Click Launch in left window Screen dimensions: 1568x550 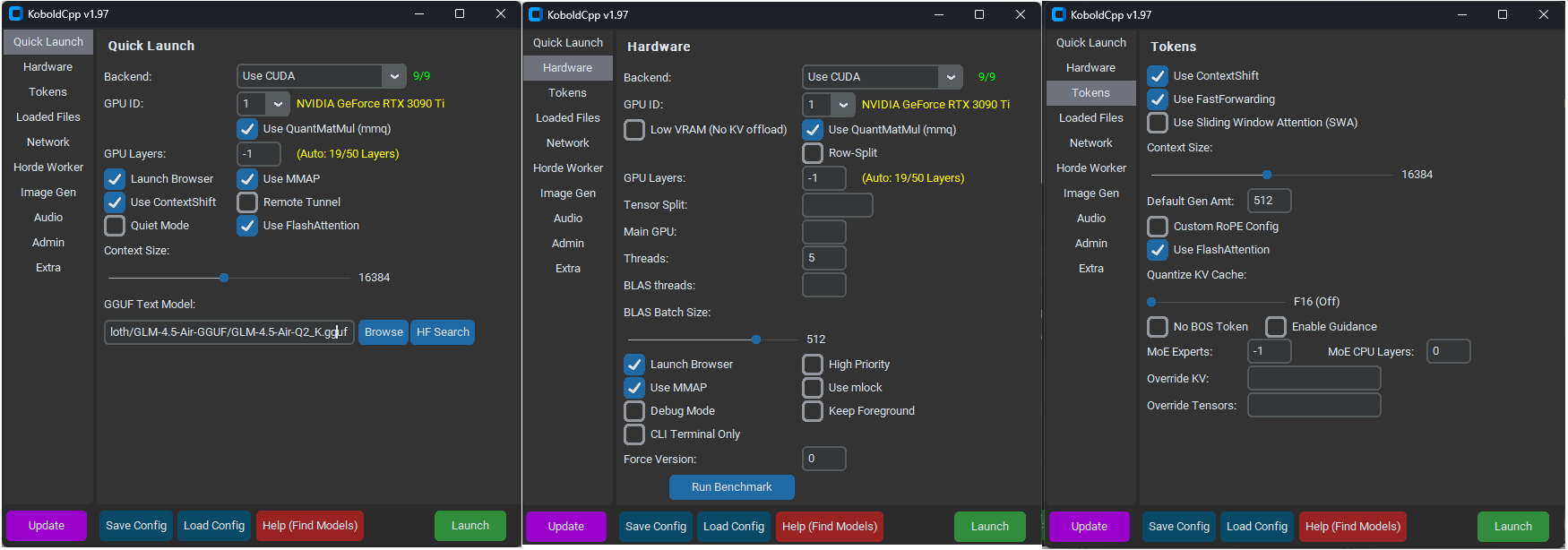(470, 526)
